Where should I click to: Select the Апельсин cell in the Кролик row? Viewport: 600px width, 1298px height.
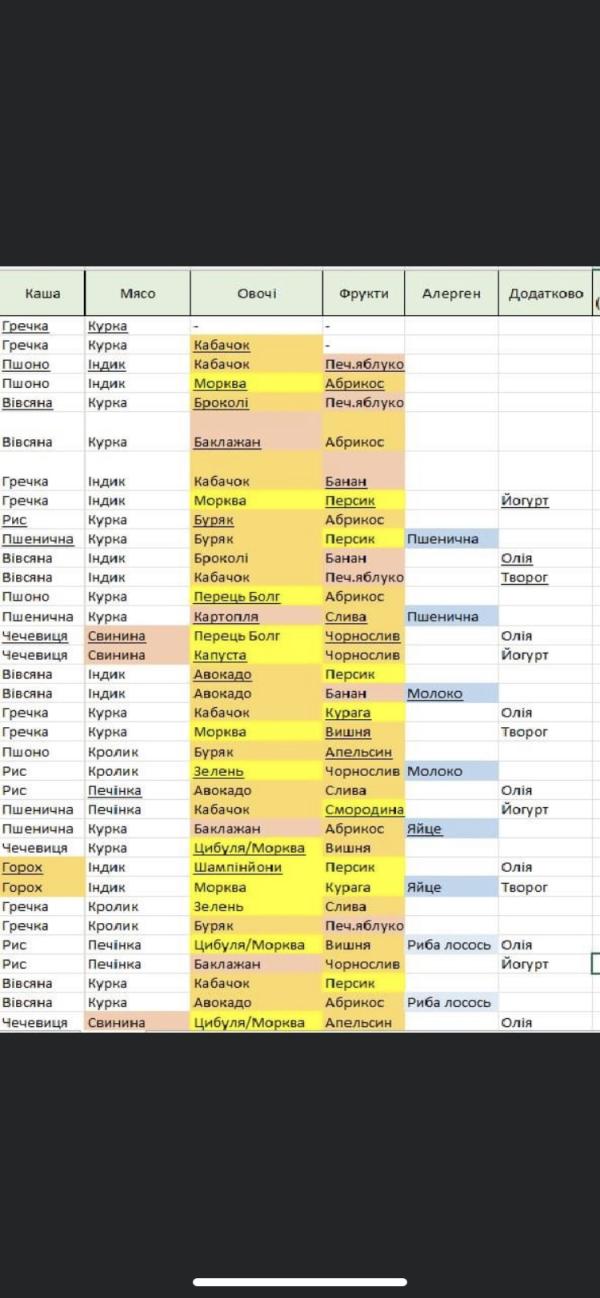coord(364,752)
